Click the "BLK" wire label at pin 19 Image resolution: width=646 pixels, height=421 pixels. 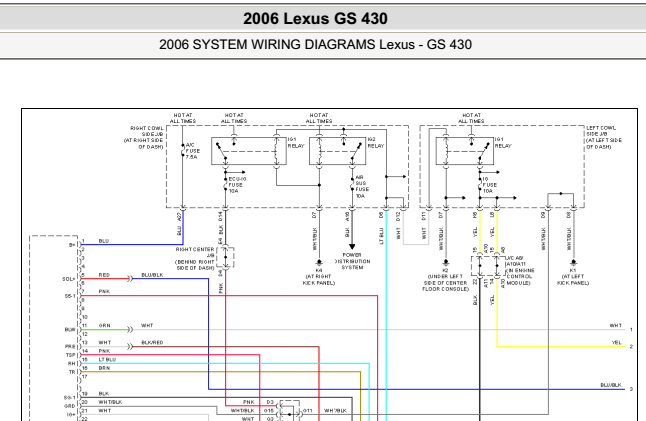pyautogui.click(x=104, y=393)
